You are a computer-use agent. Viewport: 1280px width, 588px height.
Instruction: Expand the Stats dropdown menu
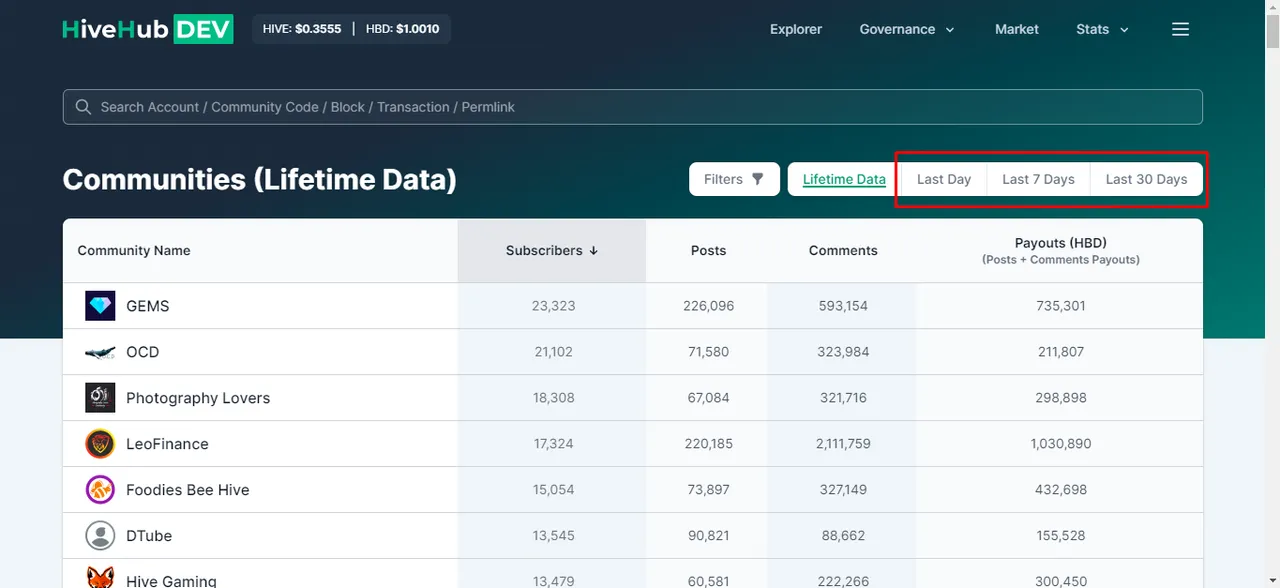click(1102, 29)
